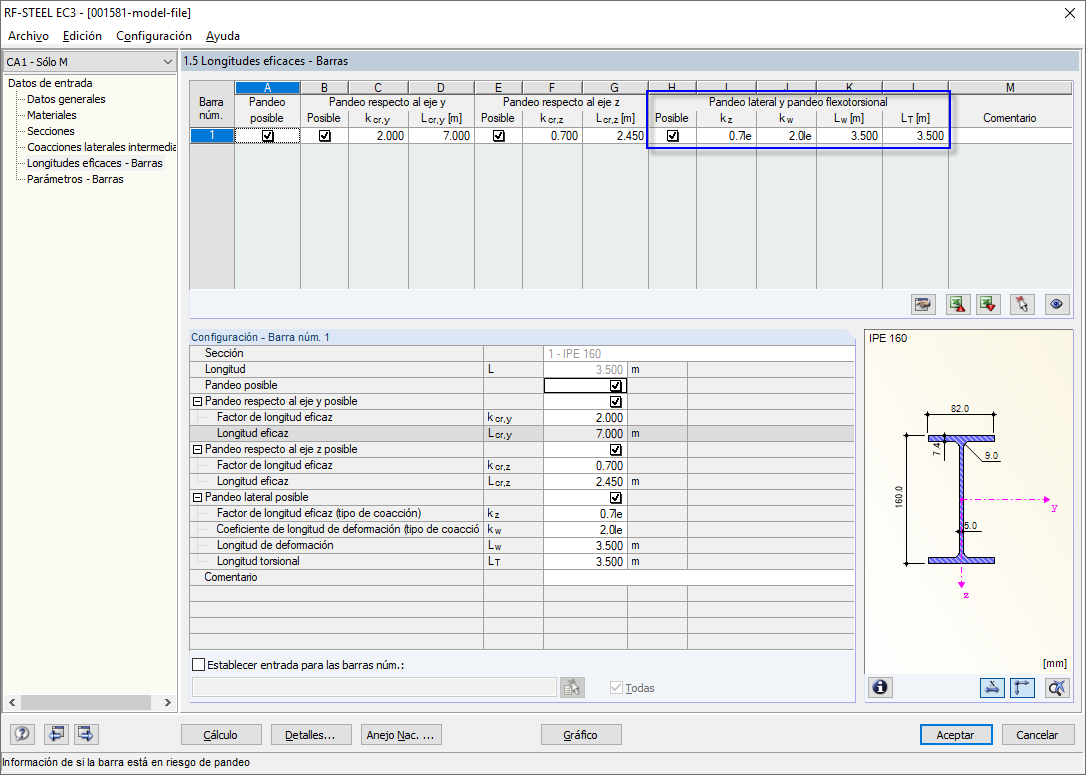
Task: Activate the pick-member-in-graphic icon
Action: coord(1022,304)
